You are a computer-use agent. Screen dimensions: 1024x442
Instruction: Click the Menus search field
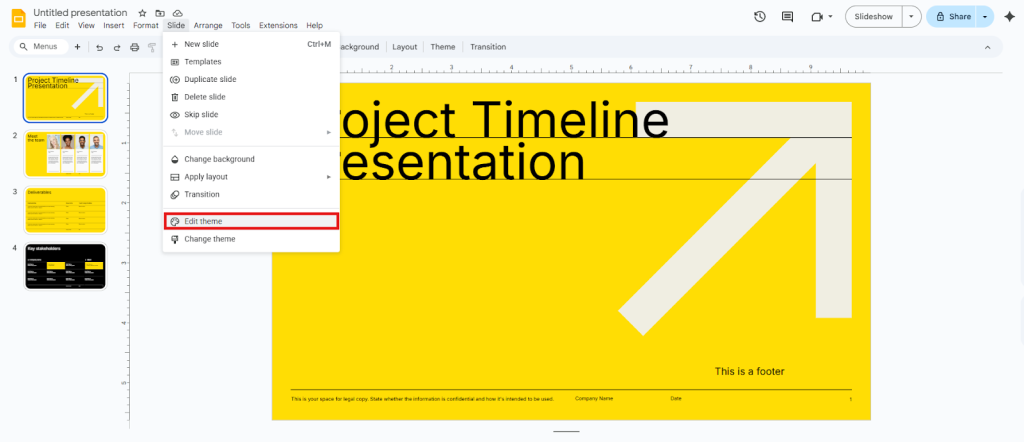pos(44,47)
